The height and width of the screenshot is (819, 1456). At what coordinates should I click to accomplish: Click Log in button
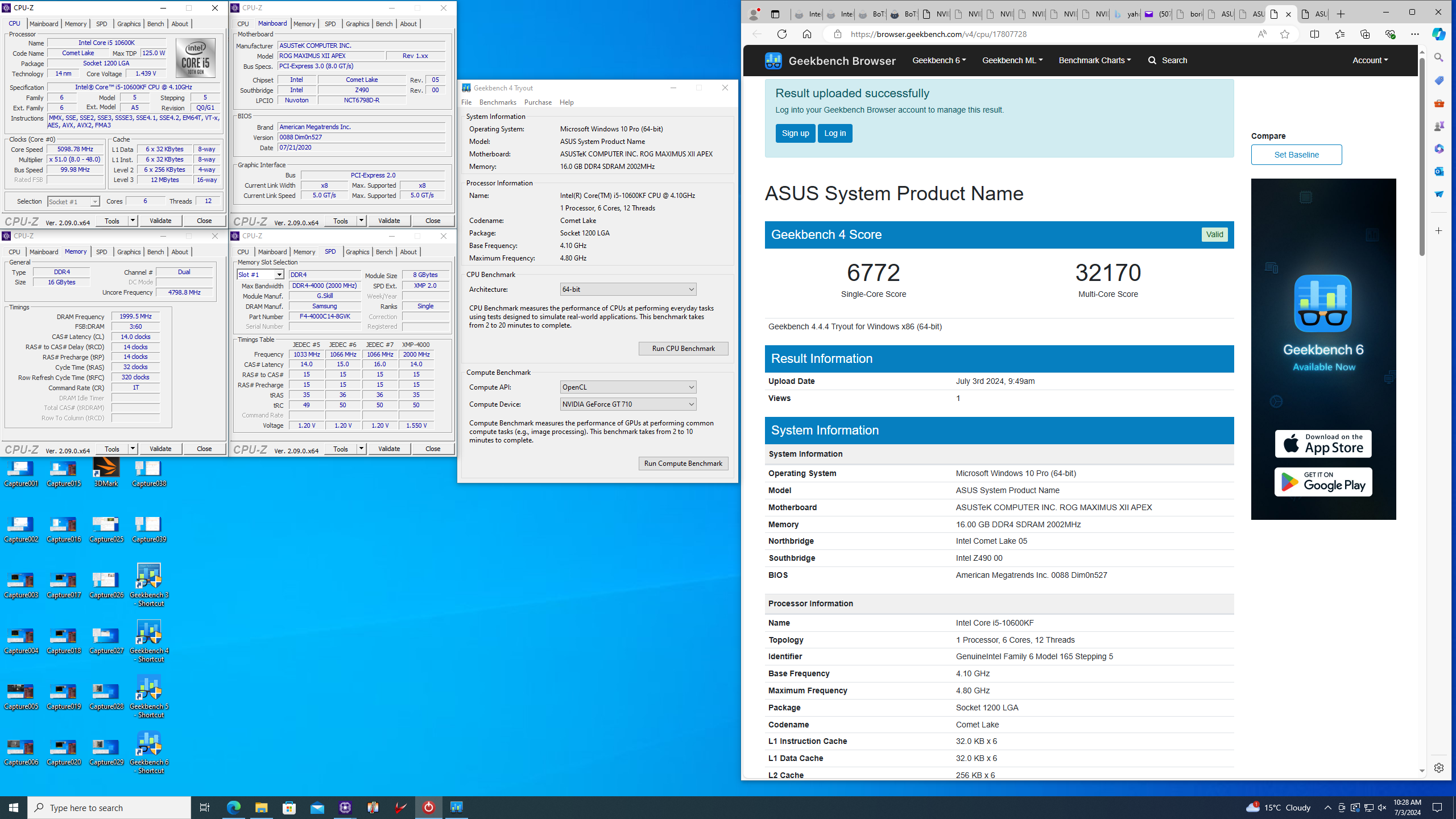(835, 133)
